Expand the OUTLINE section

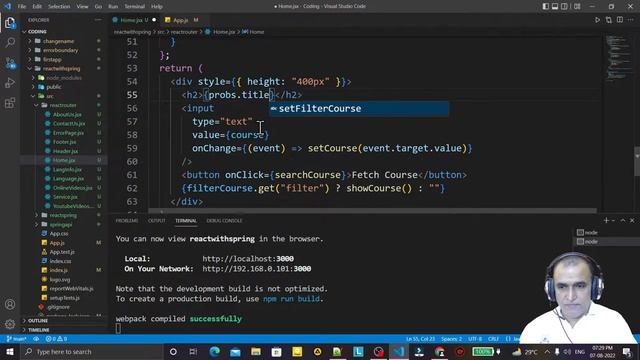38,321
